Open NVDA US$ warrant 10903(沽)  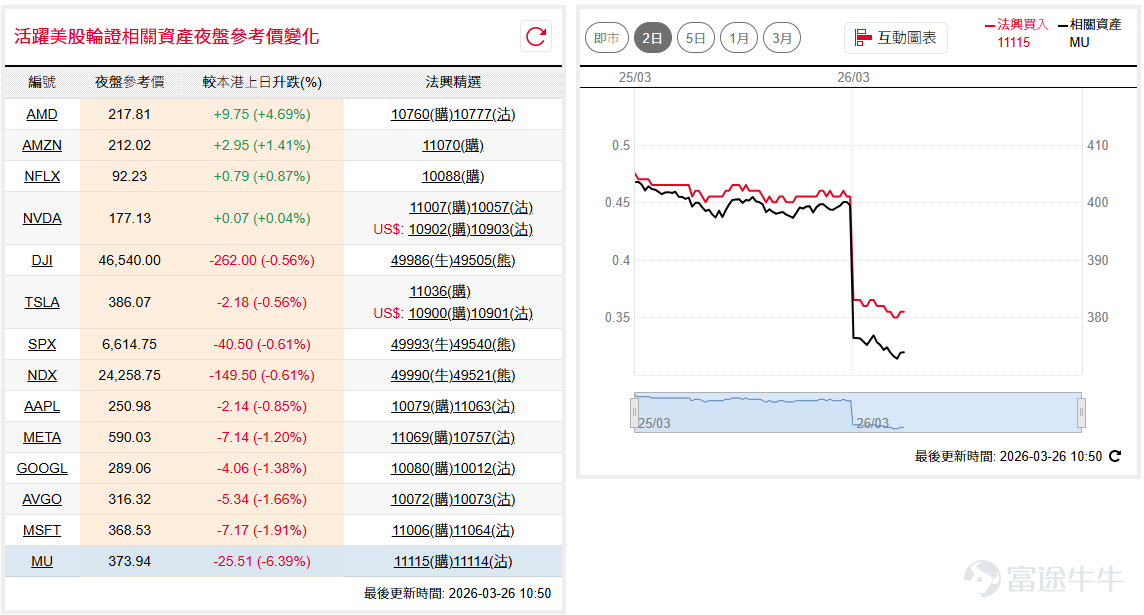pos(502,229)
